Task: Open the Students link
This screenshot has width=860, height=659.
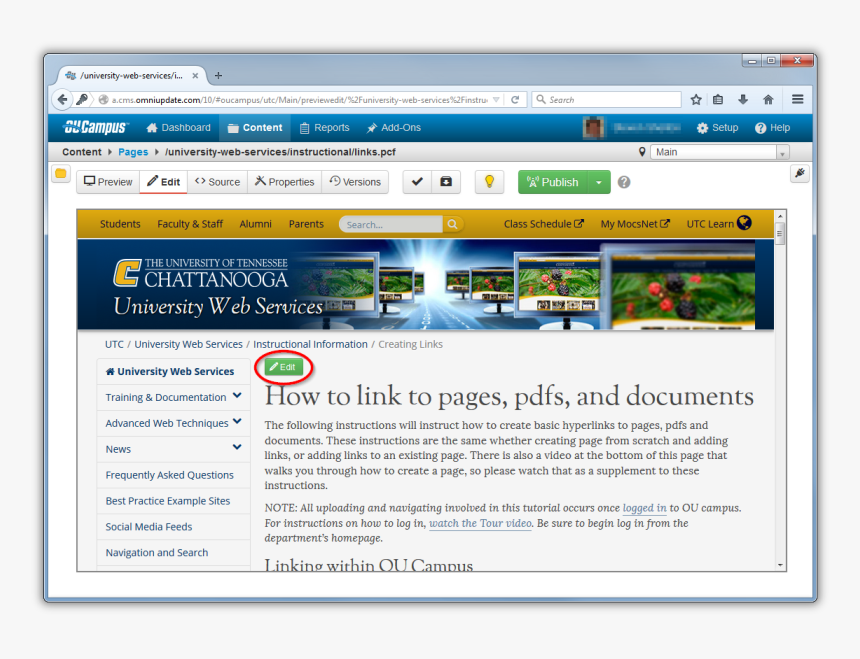Action: tap(120, 224)
